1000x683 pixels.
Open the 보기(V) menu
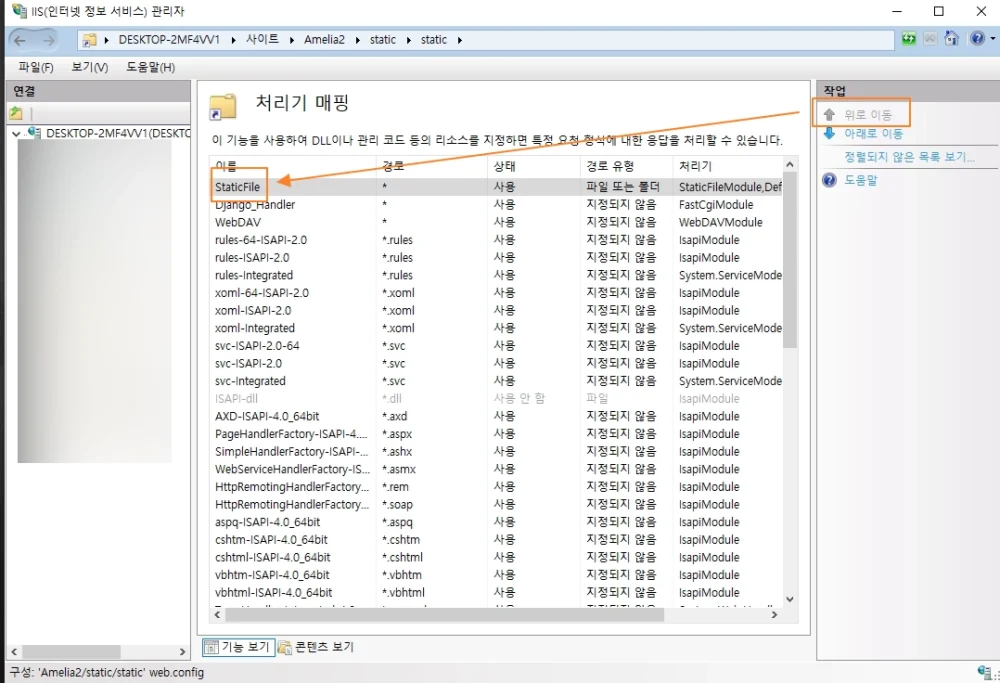(90, 67)
